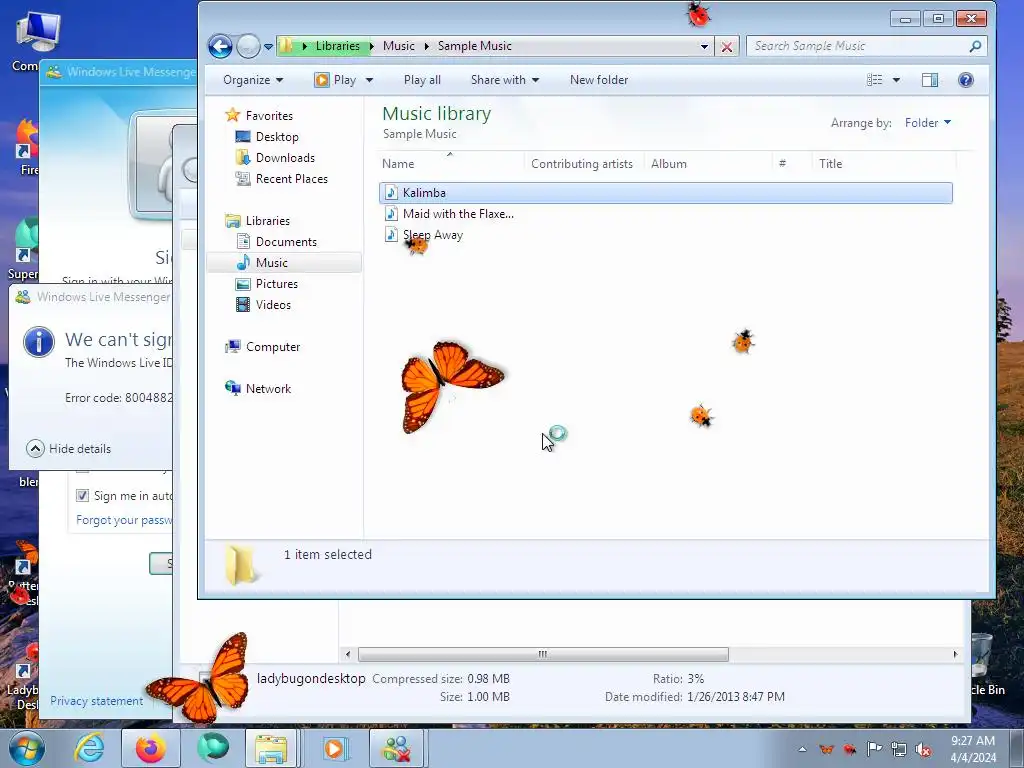Stop loading with the red X button
This screenshot has height=768, width=1024.
[x=726, y=46]
